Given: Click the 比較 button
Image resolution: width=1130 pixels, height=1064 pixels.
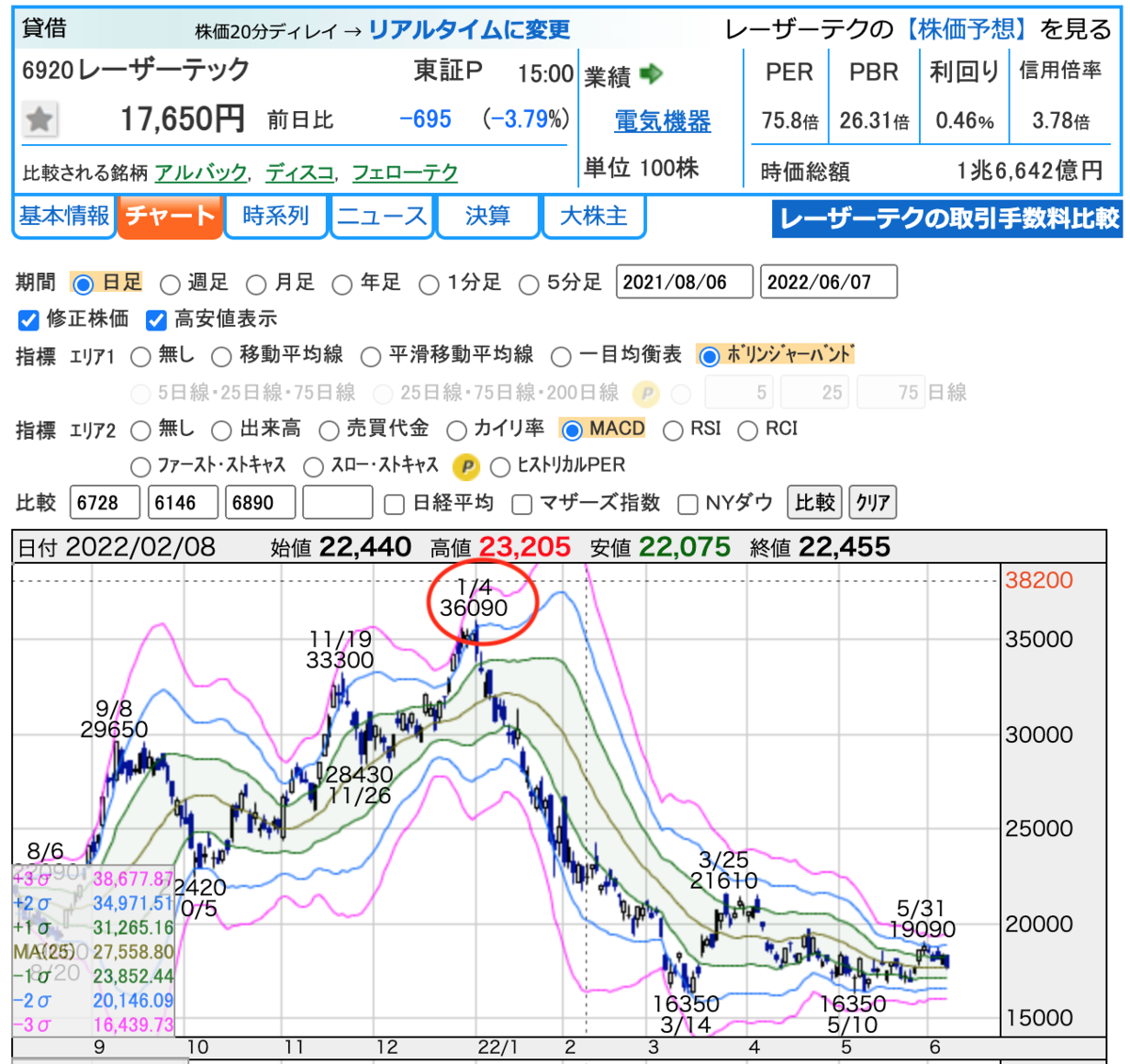Looking at the screenshot, I should tap(815, 502).
